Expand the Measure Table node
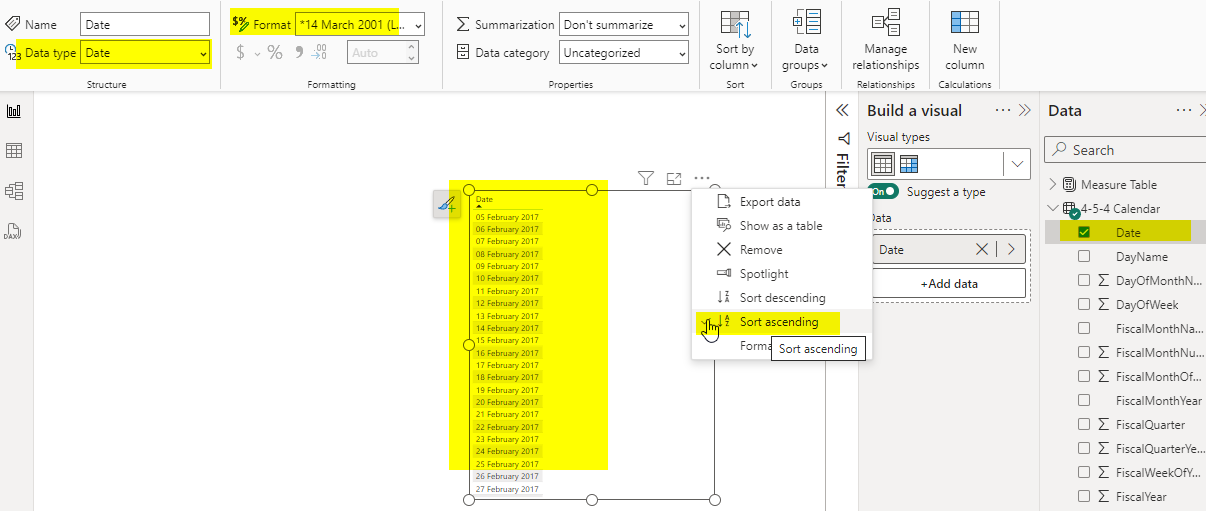This screenshot has width=1206, height=511. (x=1053, y=184)
